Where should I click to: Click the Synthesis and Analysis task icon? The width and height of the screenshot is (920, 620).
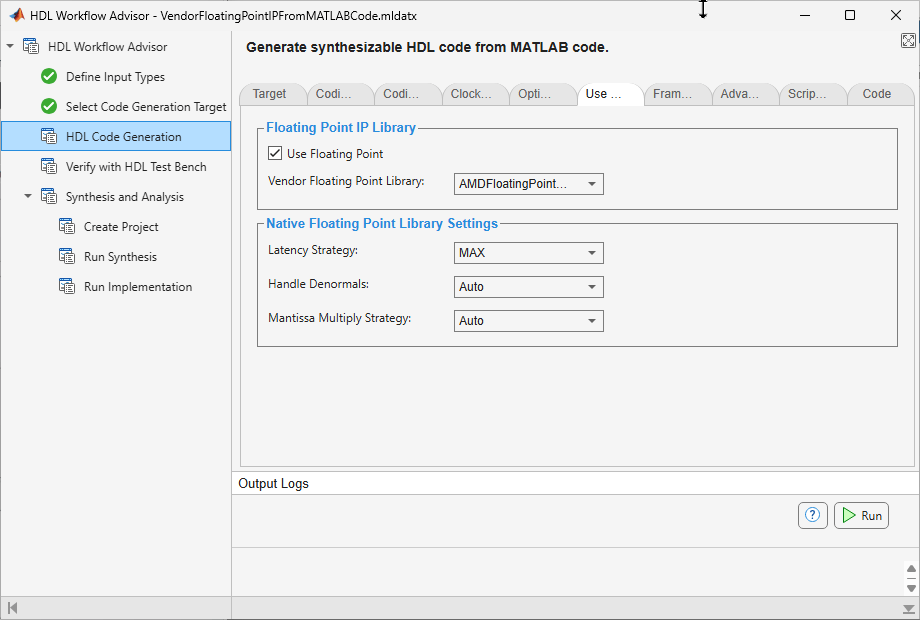[49, 196]
